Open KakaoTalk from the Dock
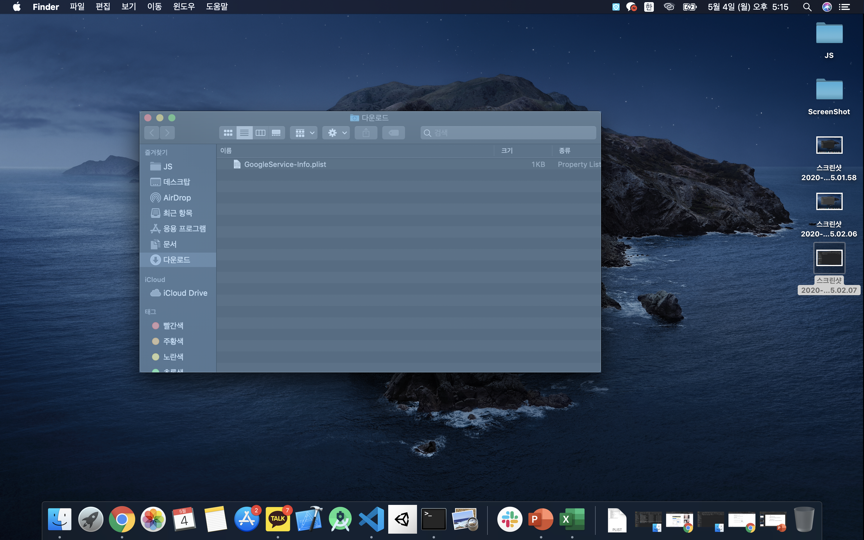864x540 pixels. point(278,519)
